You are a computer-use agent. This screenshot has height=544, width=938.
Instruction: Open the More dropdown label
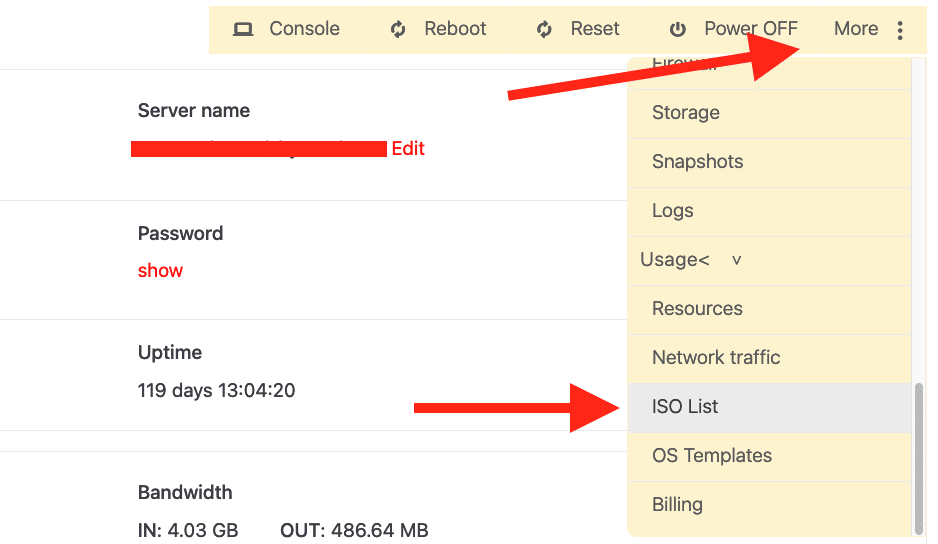(x=856, y=29)
